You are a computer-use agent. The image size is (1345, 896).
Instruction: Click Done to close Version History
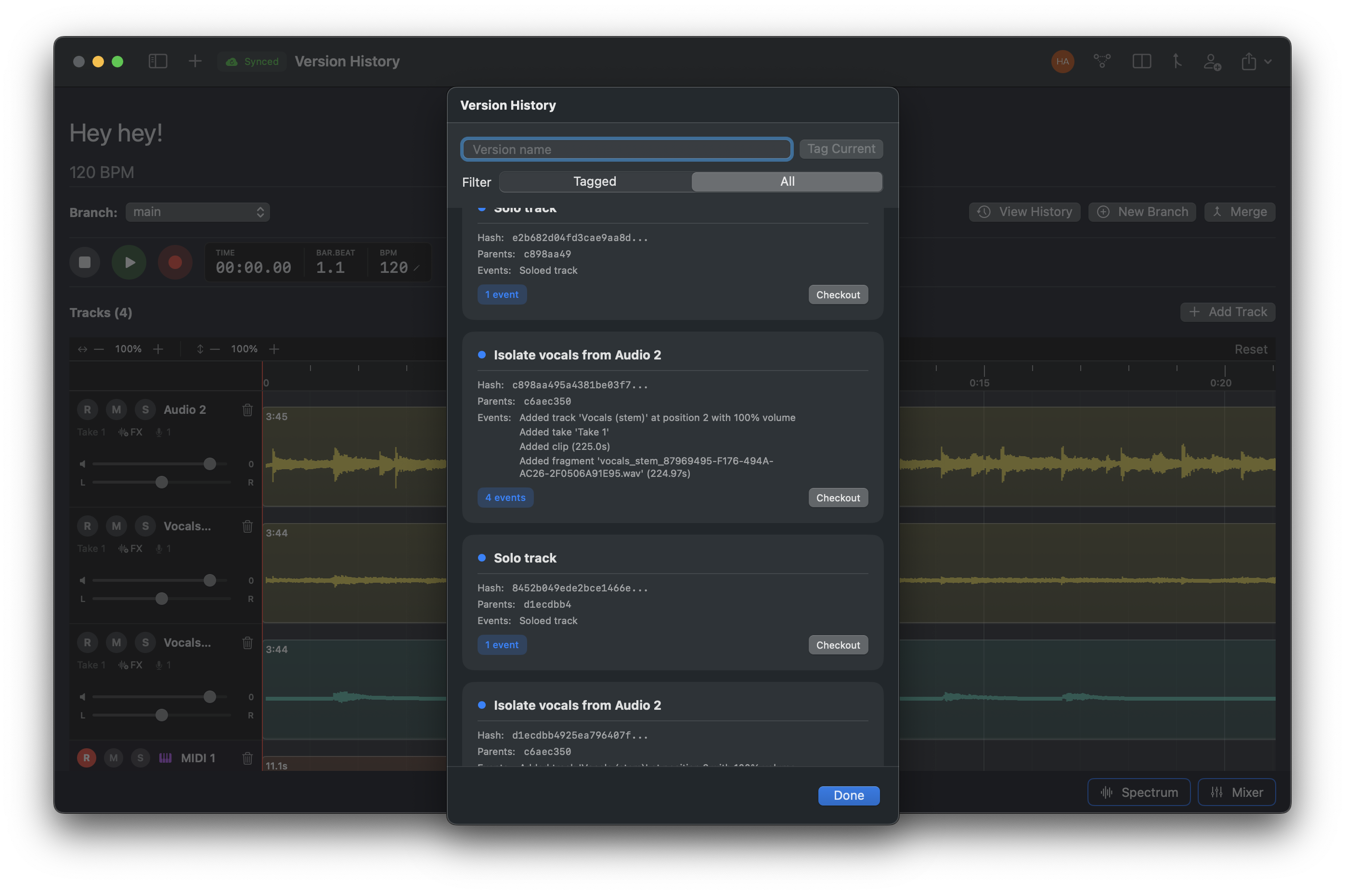pyautogui.click(x=848, y=795)
